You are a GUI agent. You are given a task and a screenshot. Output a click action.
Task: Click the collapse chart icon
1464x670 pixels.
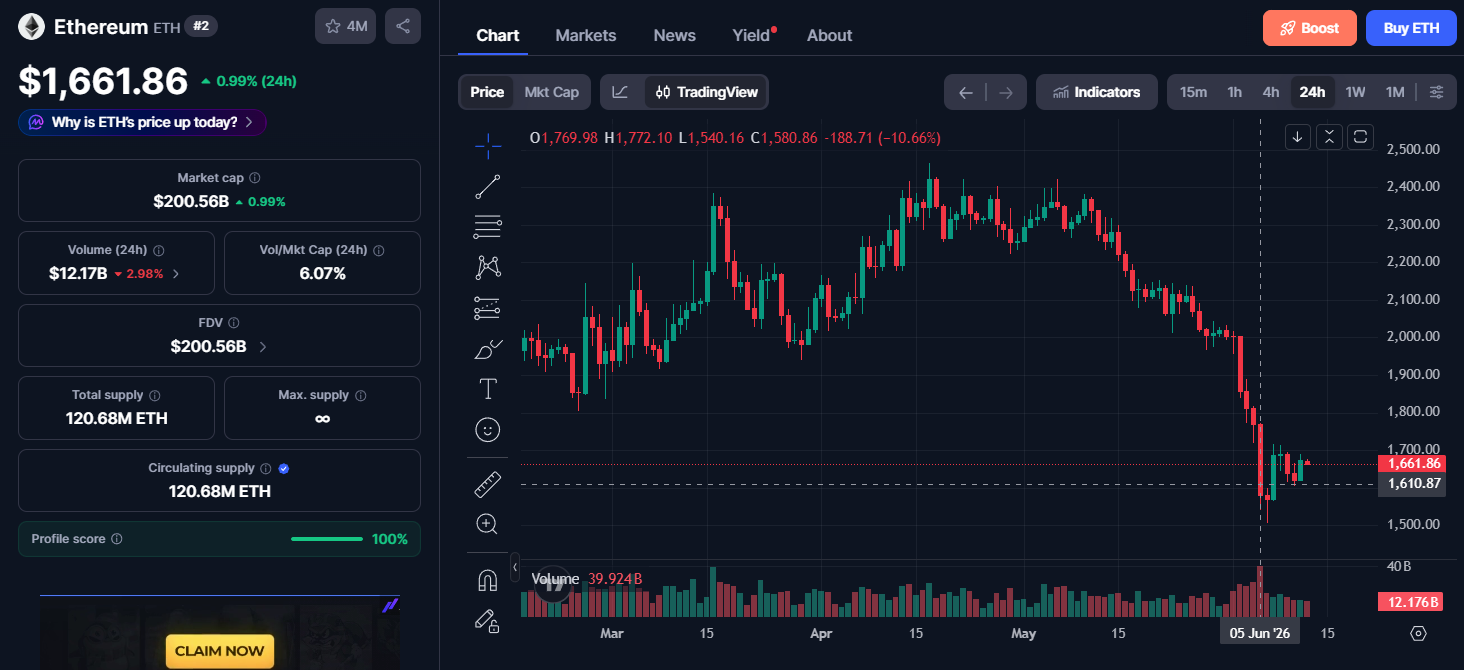click(1329, 136)
